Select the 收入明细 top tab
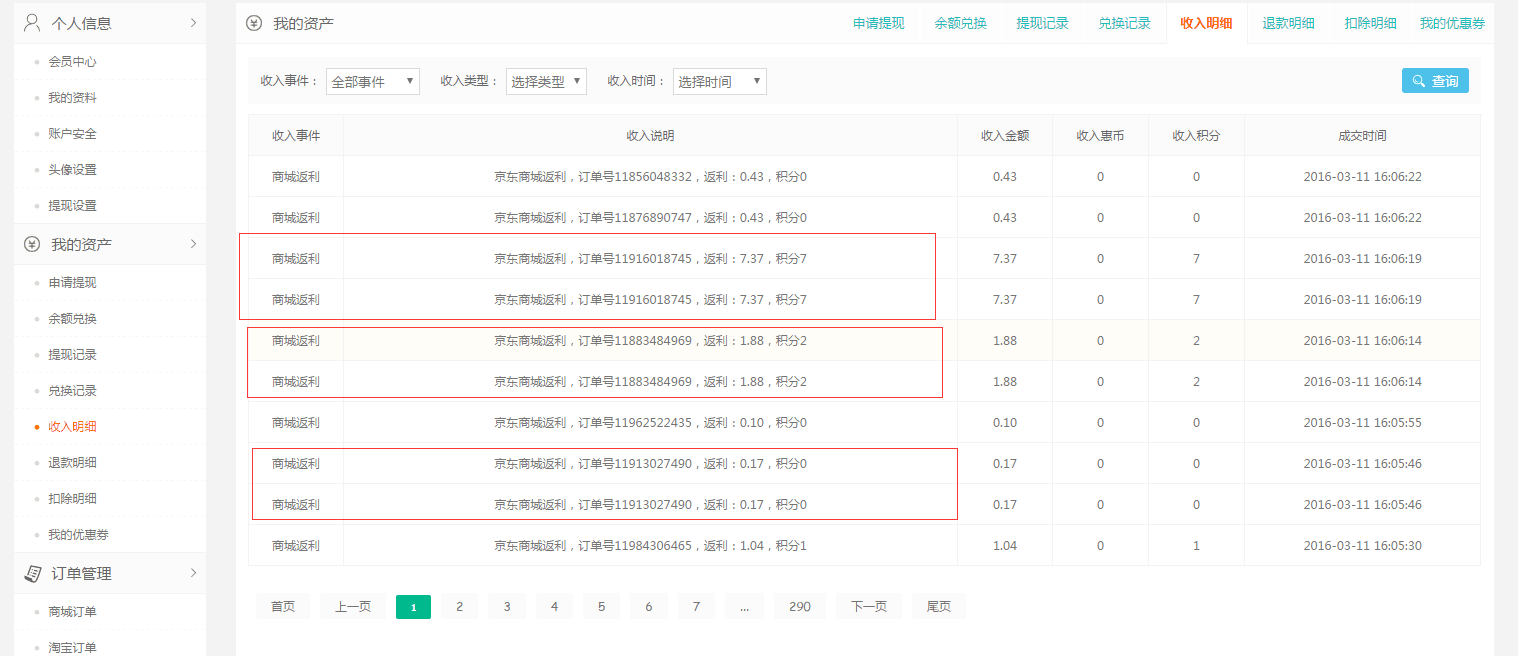The image size is (1518, 656). tap(1206, 23)
